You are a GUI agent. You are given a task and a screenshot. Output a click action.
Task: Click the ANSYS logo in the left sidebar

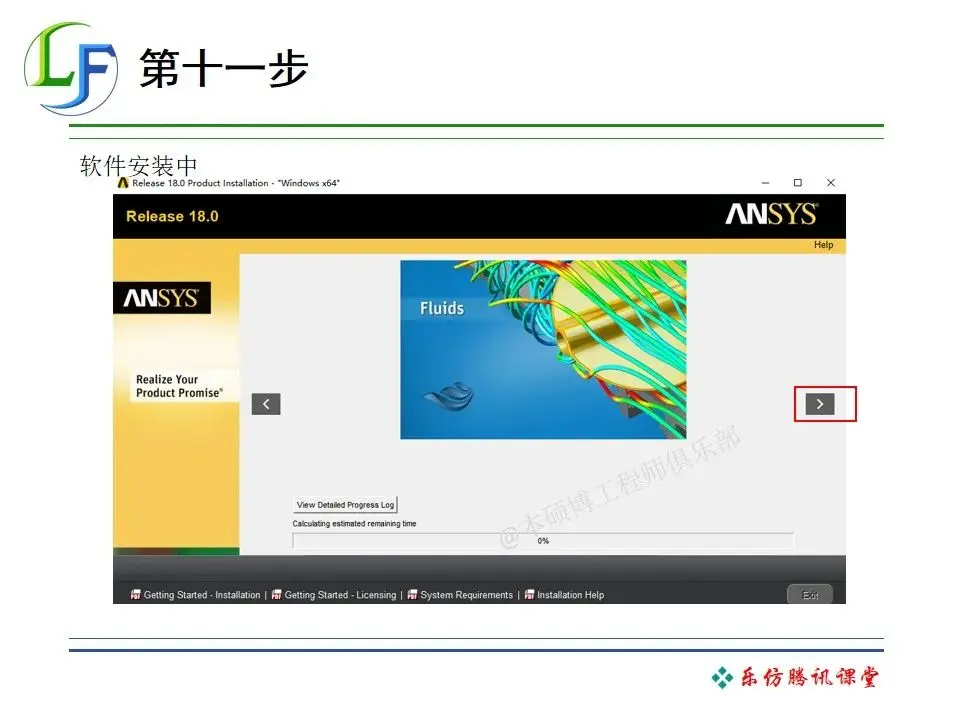(x=162, y=298)
